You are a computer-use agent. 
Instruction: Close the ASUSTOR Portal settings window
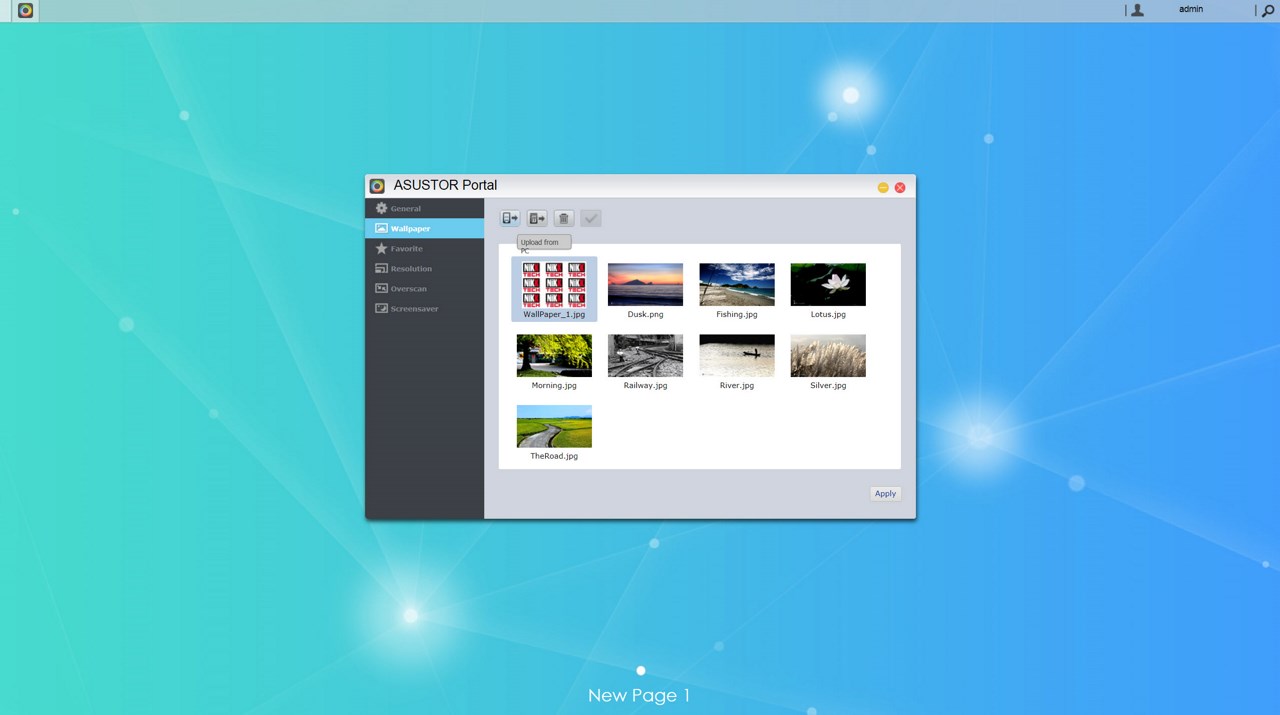(900, 187)
